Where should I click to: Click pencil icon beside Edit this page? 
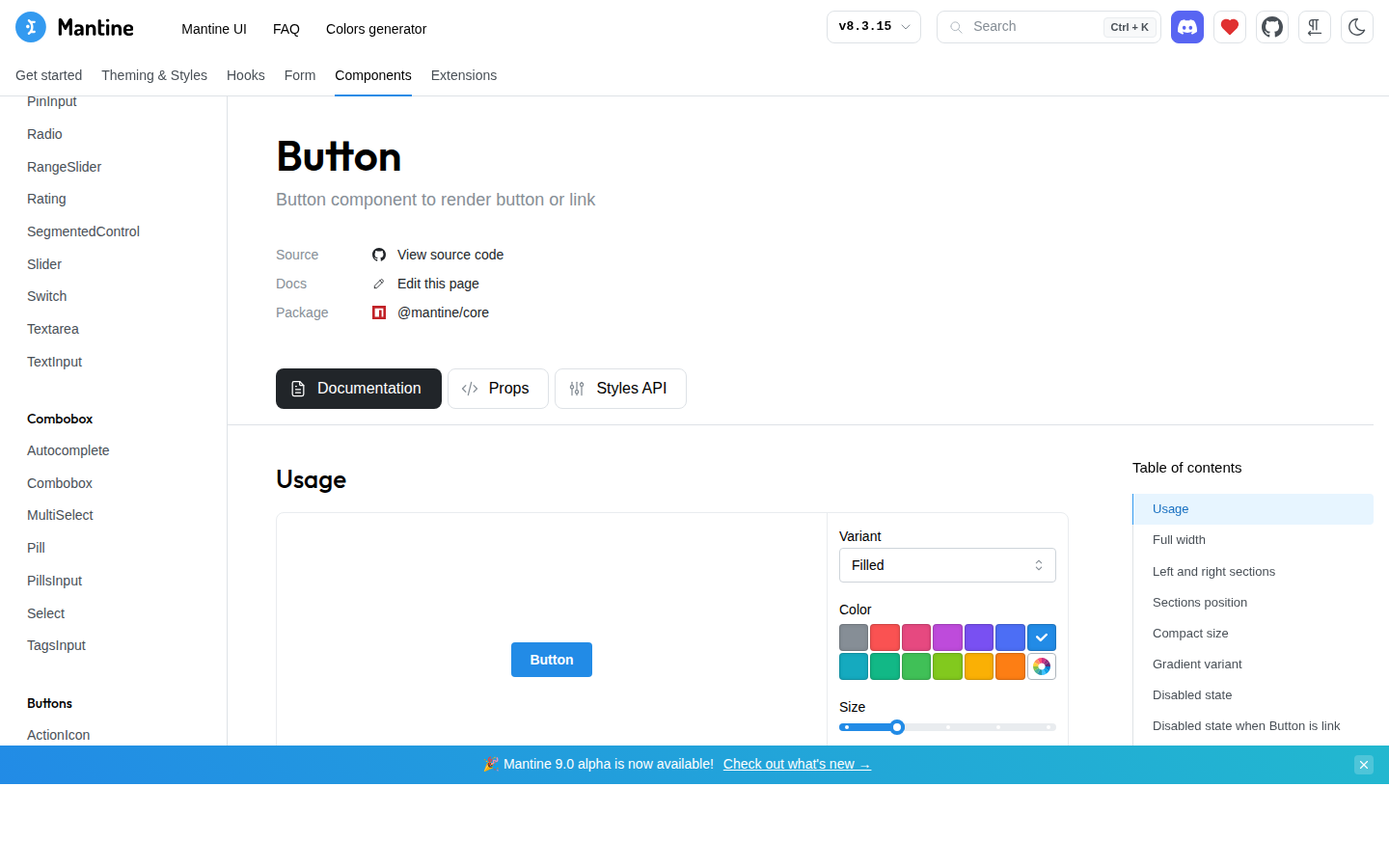[x=379, y=284]
